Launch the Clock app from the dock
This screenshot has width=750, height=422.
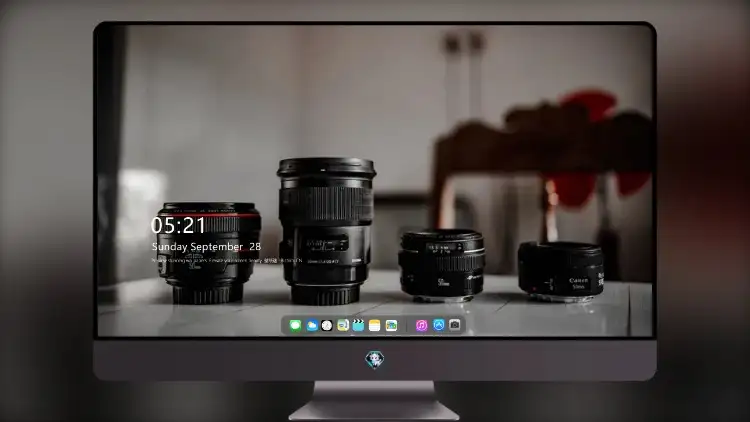point(327,326)
